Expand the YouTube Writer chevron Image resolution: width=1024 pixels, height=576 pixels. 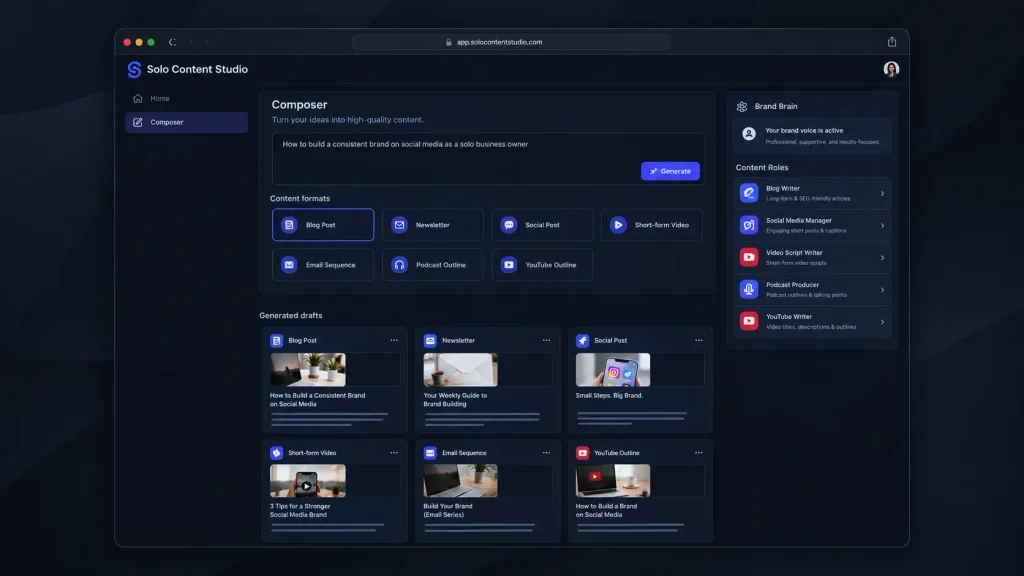pos(882,322)
